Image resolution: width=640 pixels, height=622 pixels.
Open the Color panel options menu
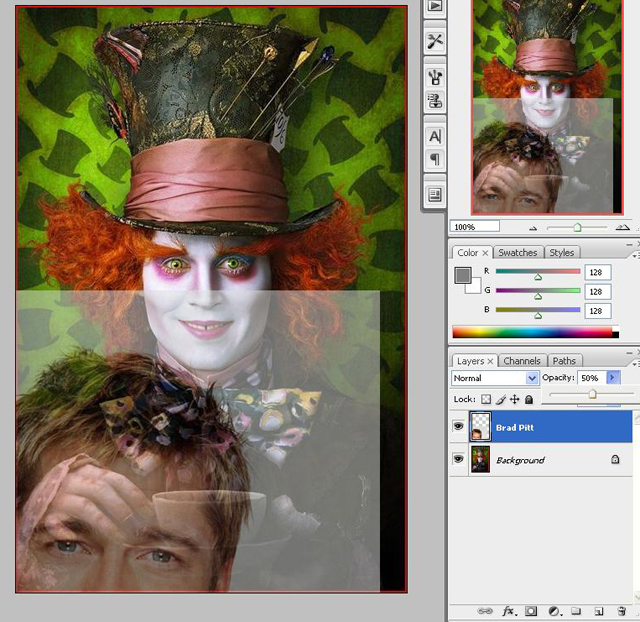636,256
